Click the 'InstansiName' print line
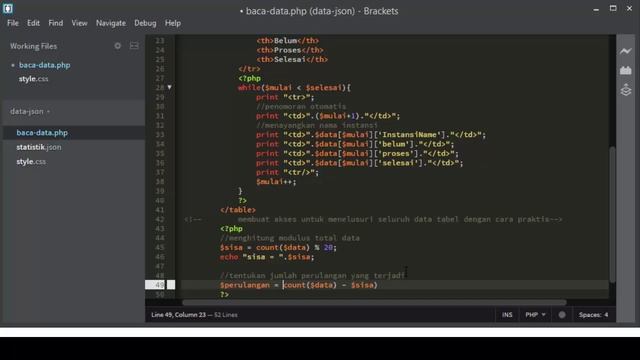Viewport: 640px width, 360px height. click(371, 135)
